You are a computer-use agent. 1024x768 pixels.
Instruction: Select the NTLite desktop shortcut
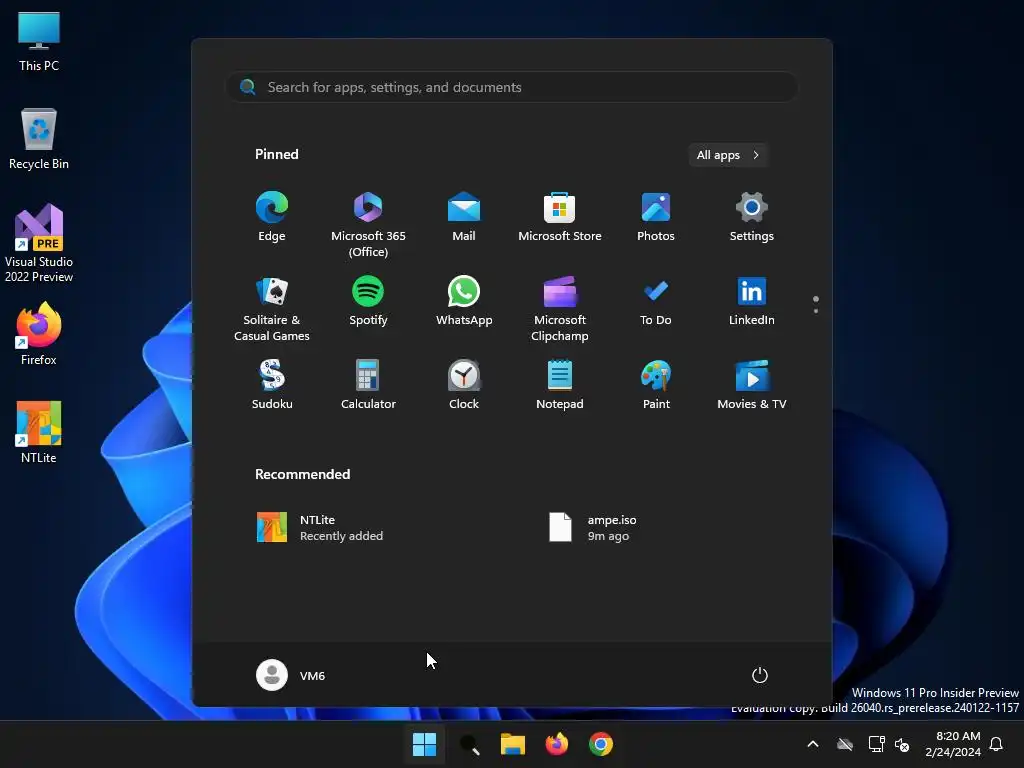click(x=39, y=432)
